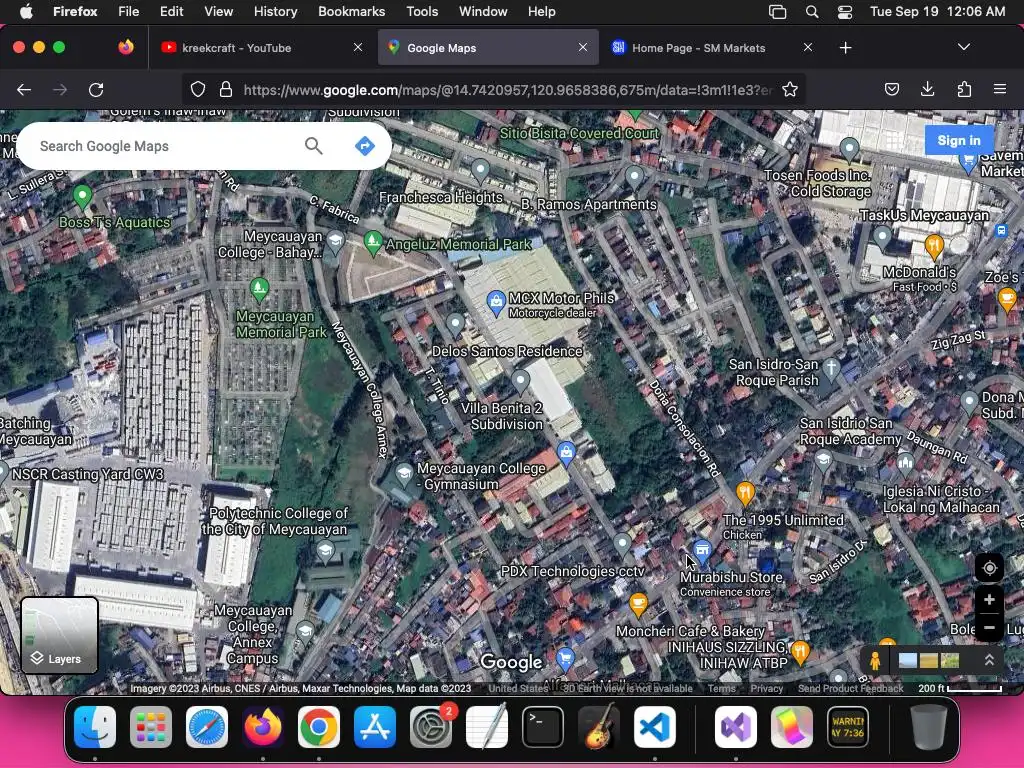Click the Polytechnic College school pin
Screen dimensions: 1024x768
tap(325, 552)
